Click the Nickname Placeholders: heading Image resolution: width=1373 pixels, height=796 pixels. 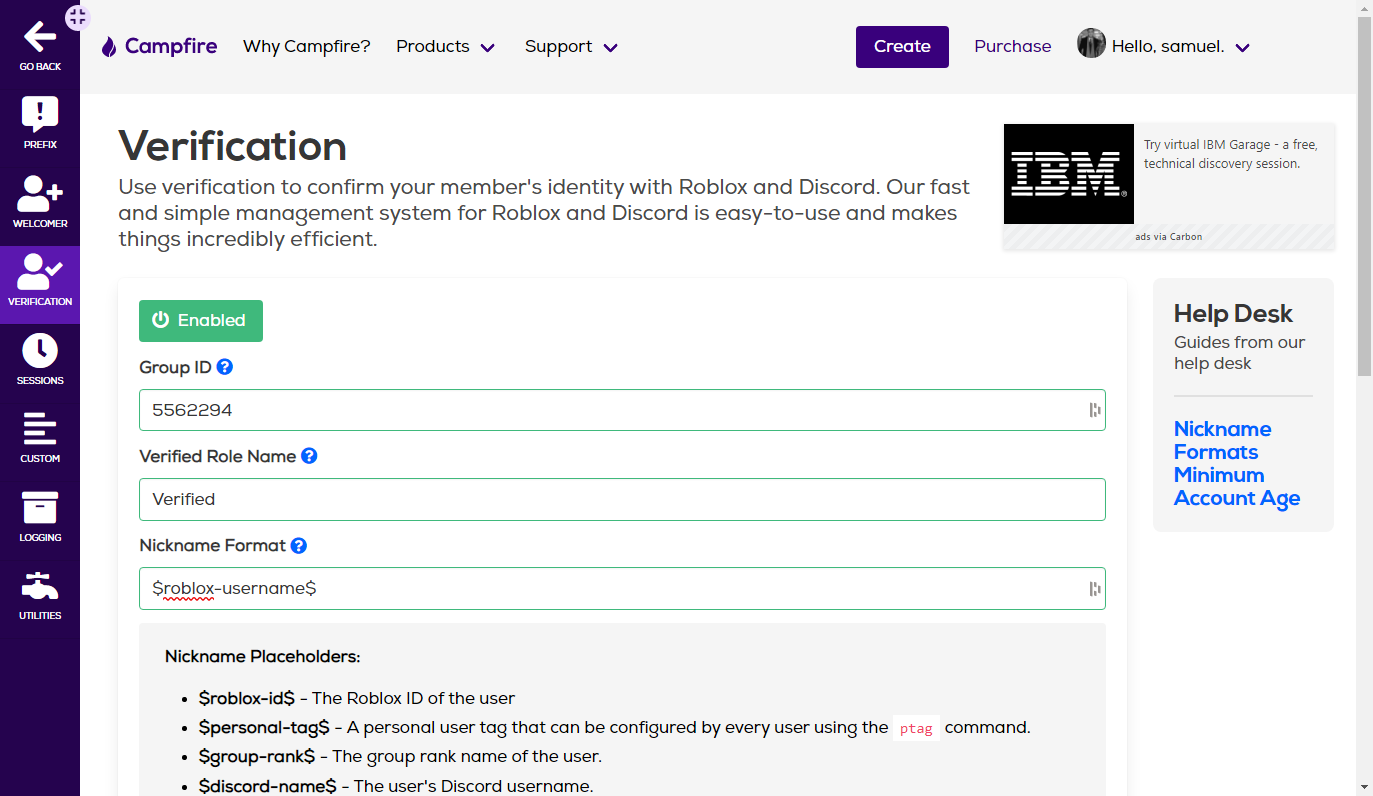[262, 657]
